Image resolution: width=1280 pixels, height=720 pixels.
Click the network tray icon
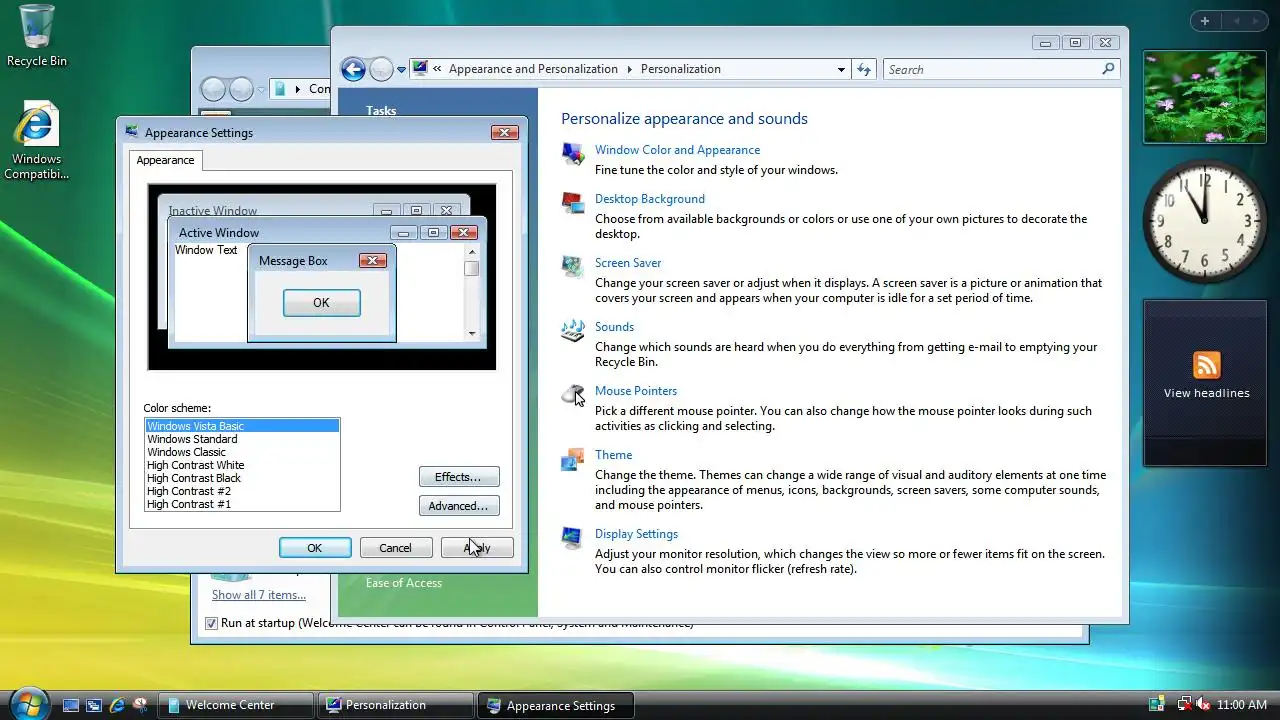pyautogui.click(x=1183, y=705)
